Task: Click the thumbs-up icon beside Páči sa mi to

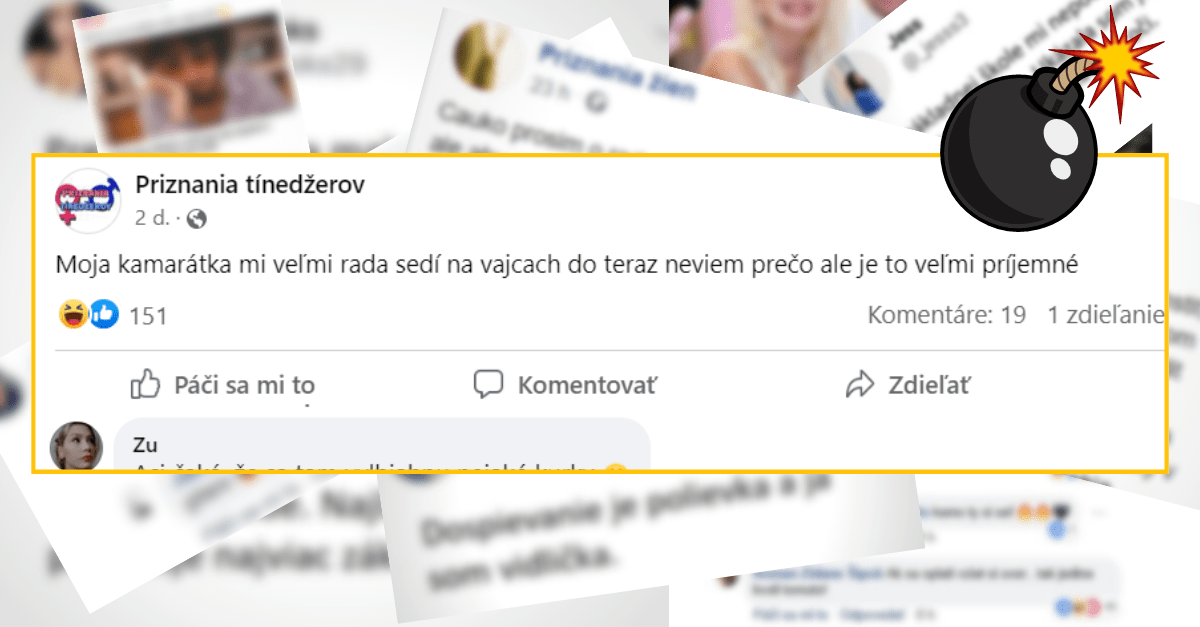Action: [x=146, y=384]
